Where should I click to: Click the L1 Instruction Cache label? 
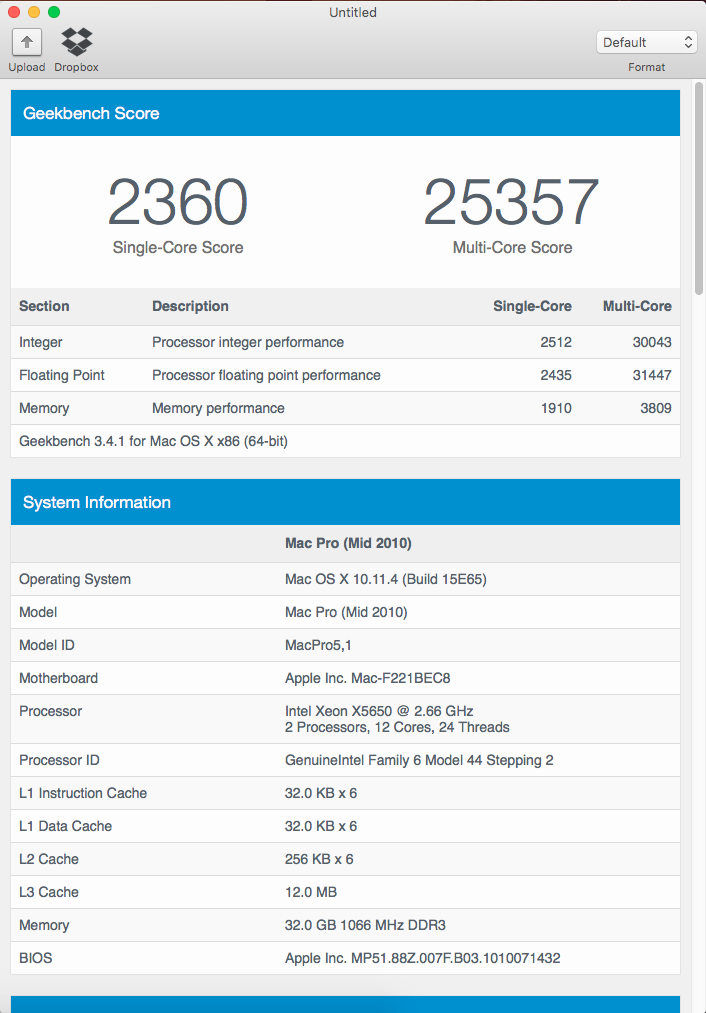point(83,793)
